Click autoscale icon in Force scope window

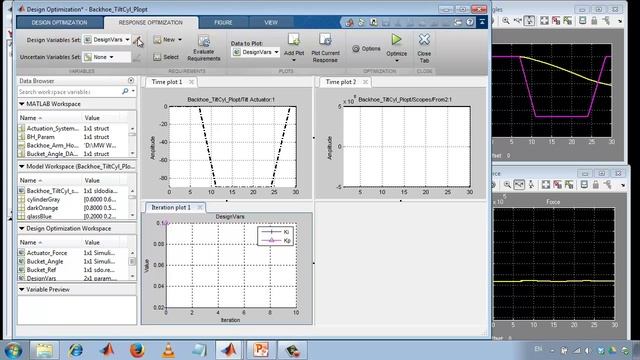click(x=546, y=185)
